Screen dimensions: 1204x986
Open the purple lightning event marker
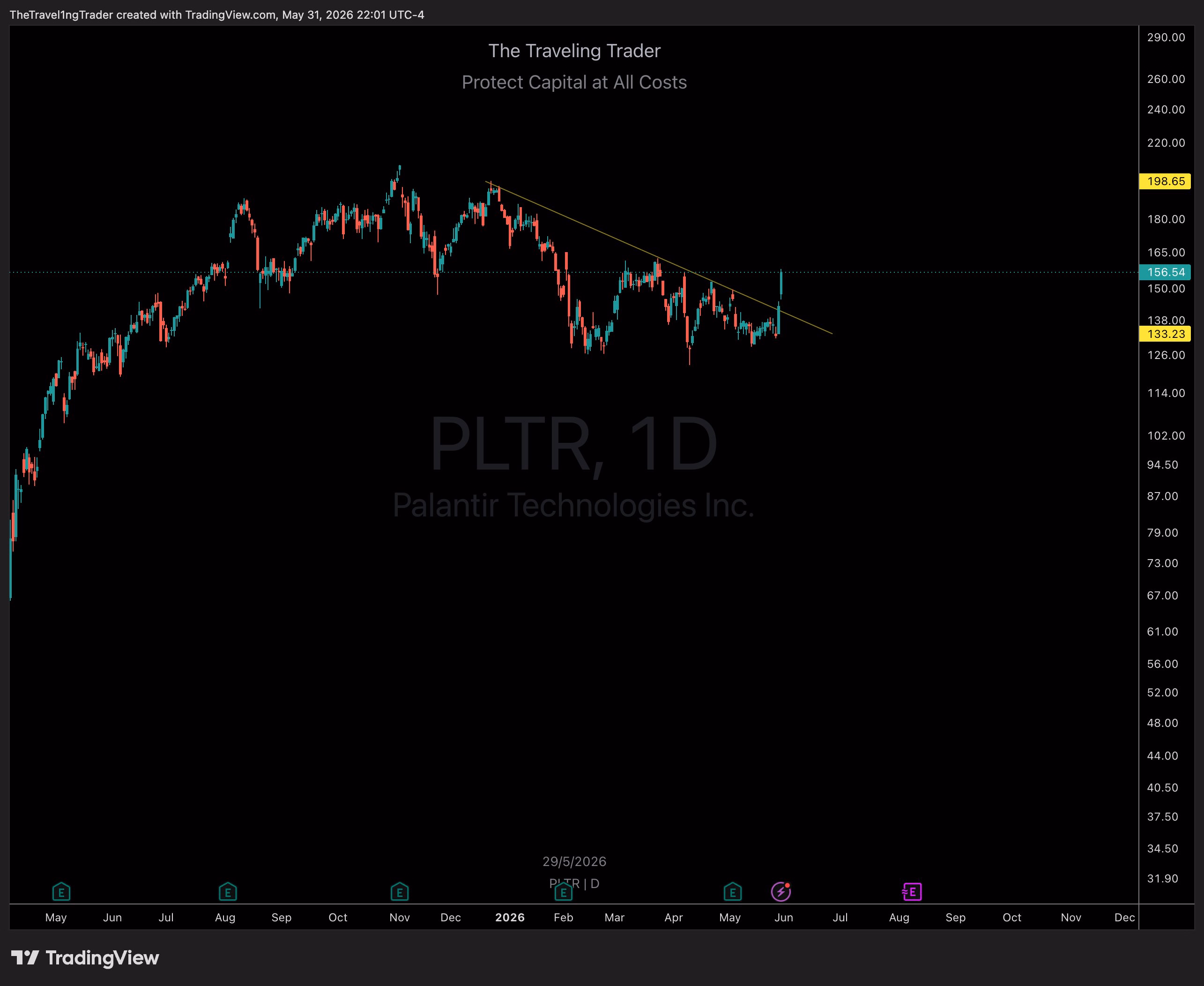[781, 892]
